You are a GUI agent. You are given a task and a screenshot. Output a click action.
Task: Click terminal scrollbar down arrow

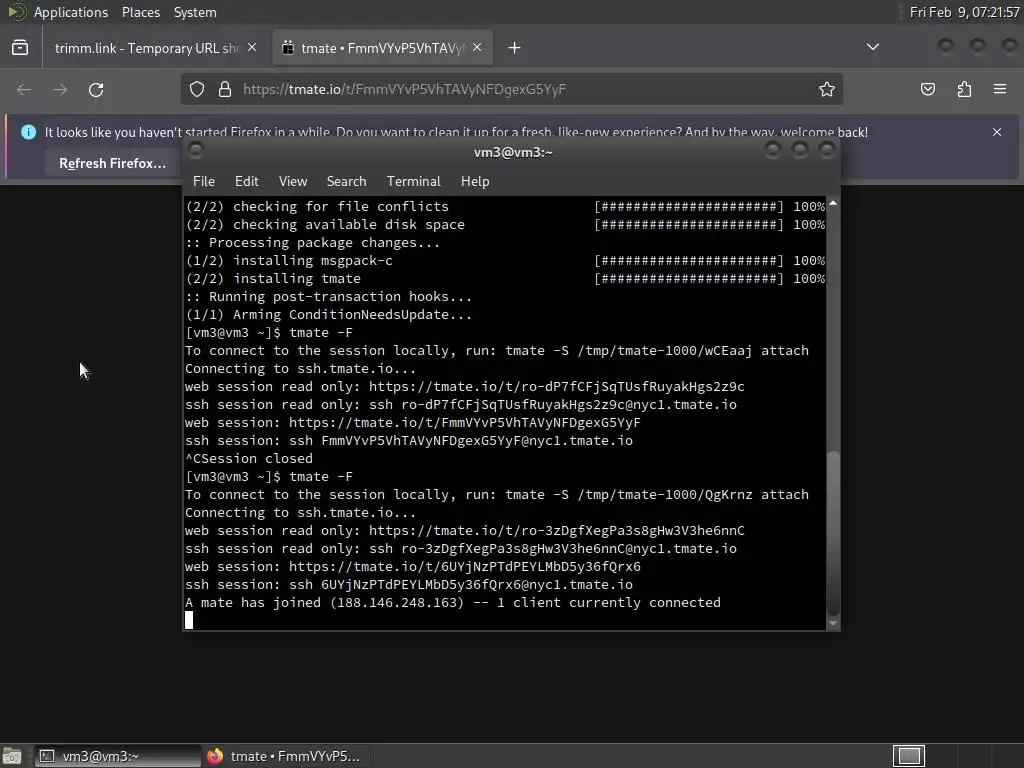pos(833,624)
